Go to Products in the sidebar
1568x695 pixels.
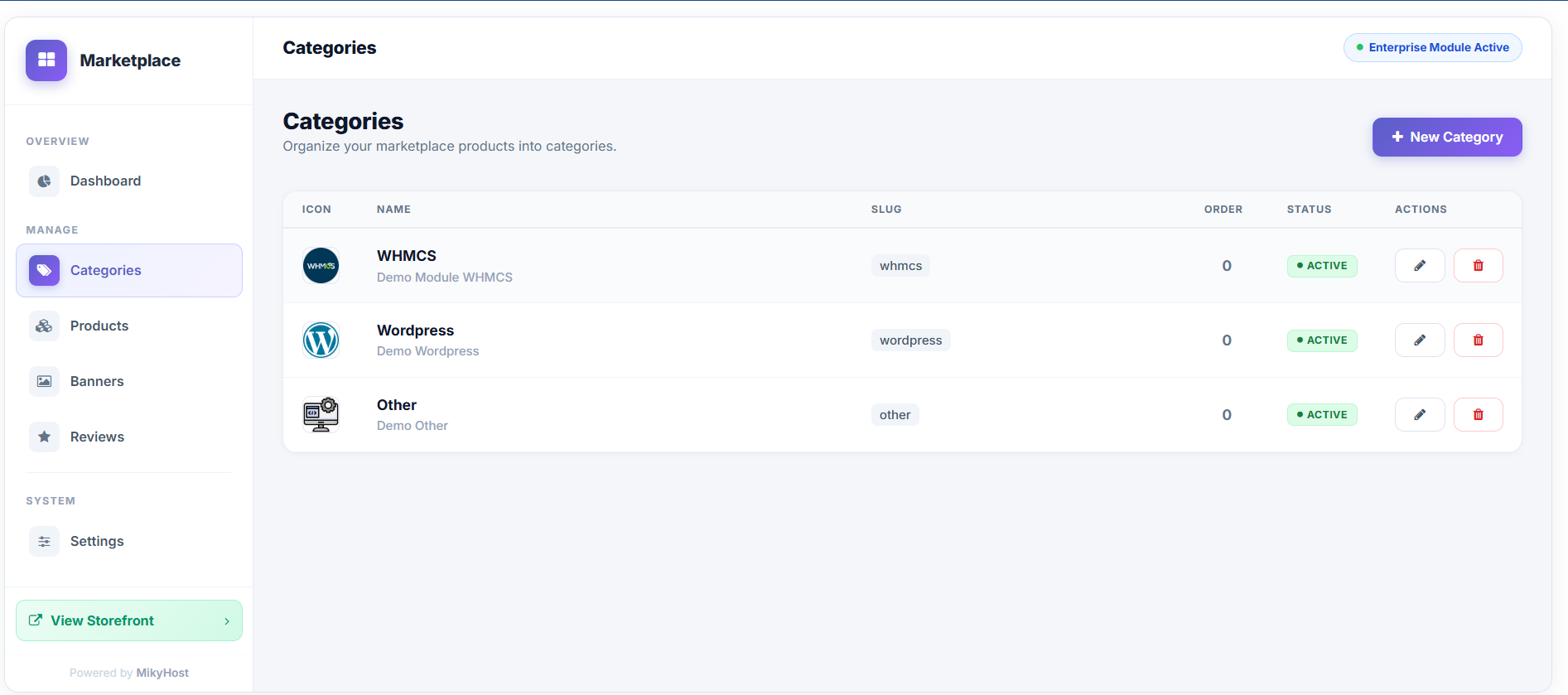click(x=129, y=326)
